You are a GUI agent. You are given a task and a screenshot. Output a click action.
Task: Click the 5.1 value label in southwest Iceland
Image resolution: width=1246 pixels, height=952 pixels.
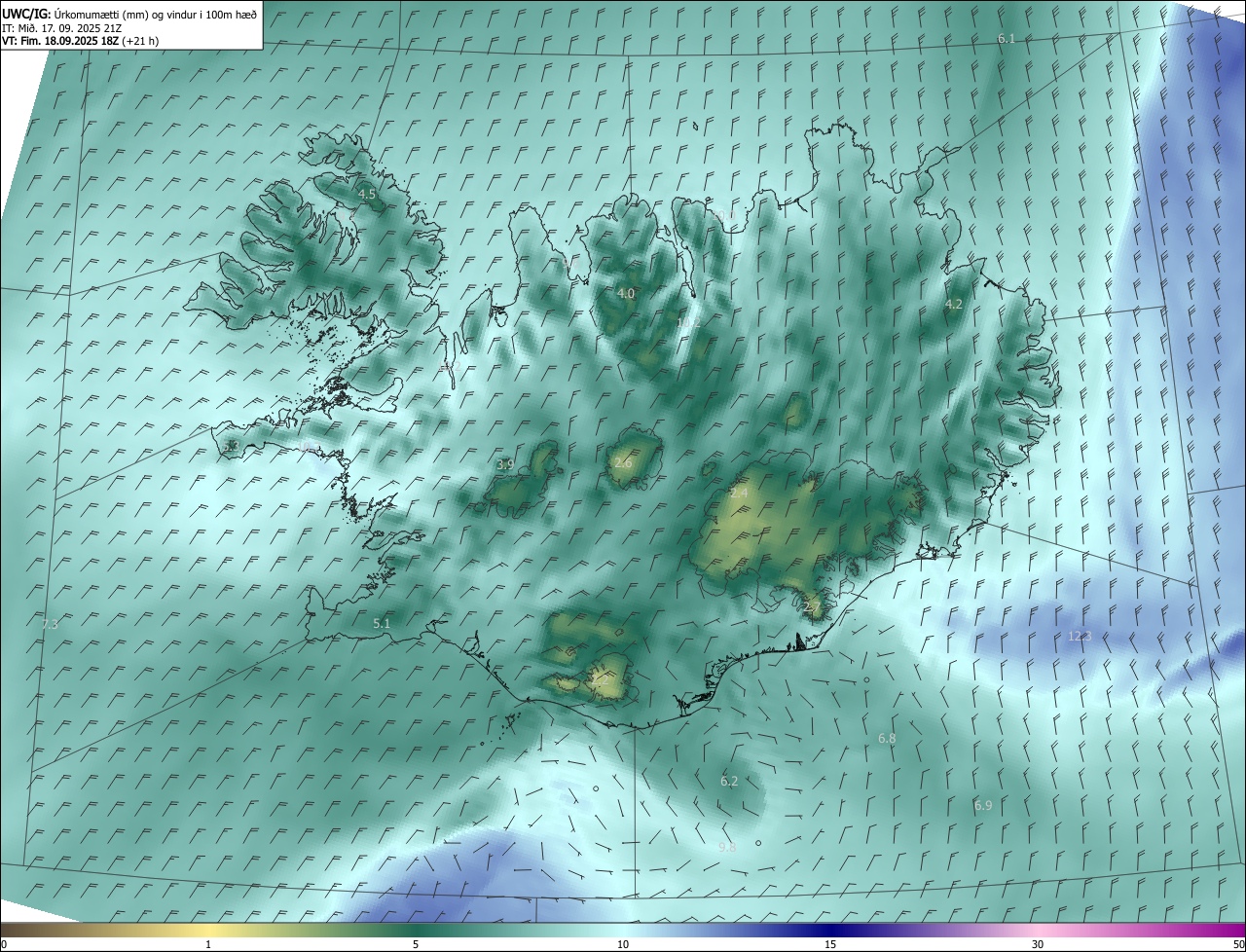pyautogui.click(x=382, y=623)
